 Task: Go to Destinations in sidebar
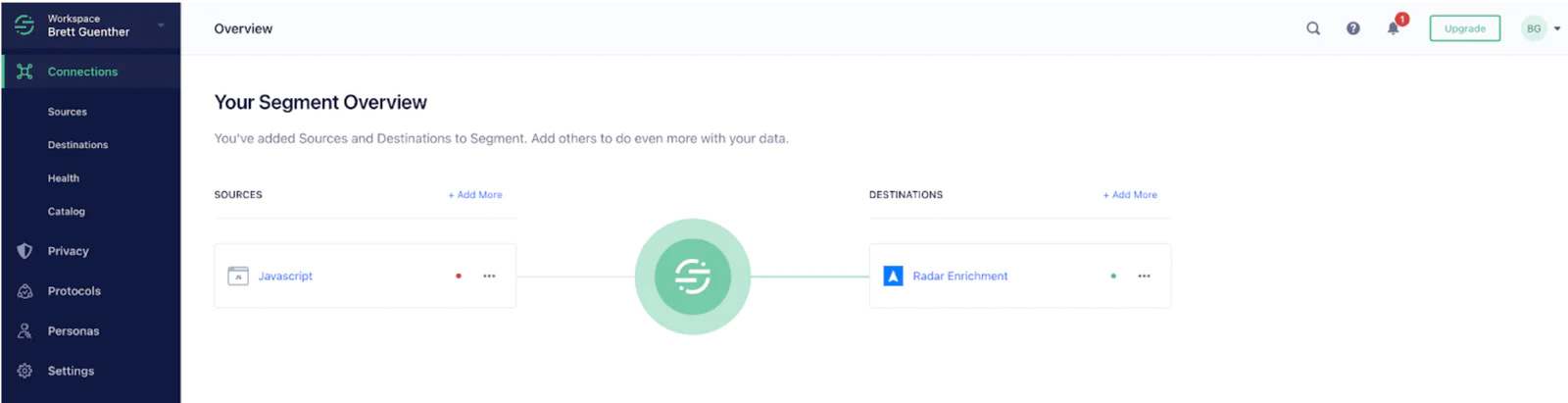tap(77, 145)
